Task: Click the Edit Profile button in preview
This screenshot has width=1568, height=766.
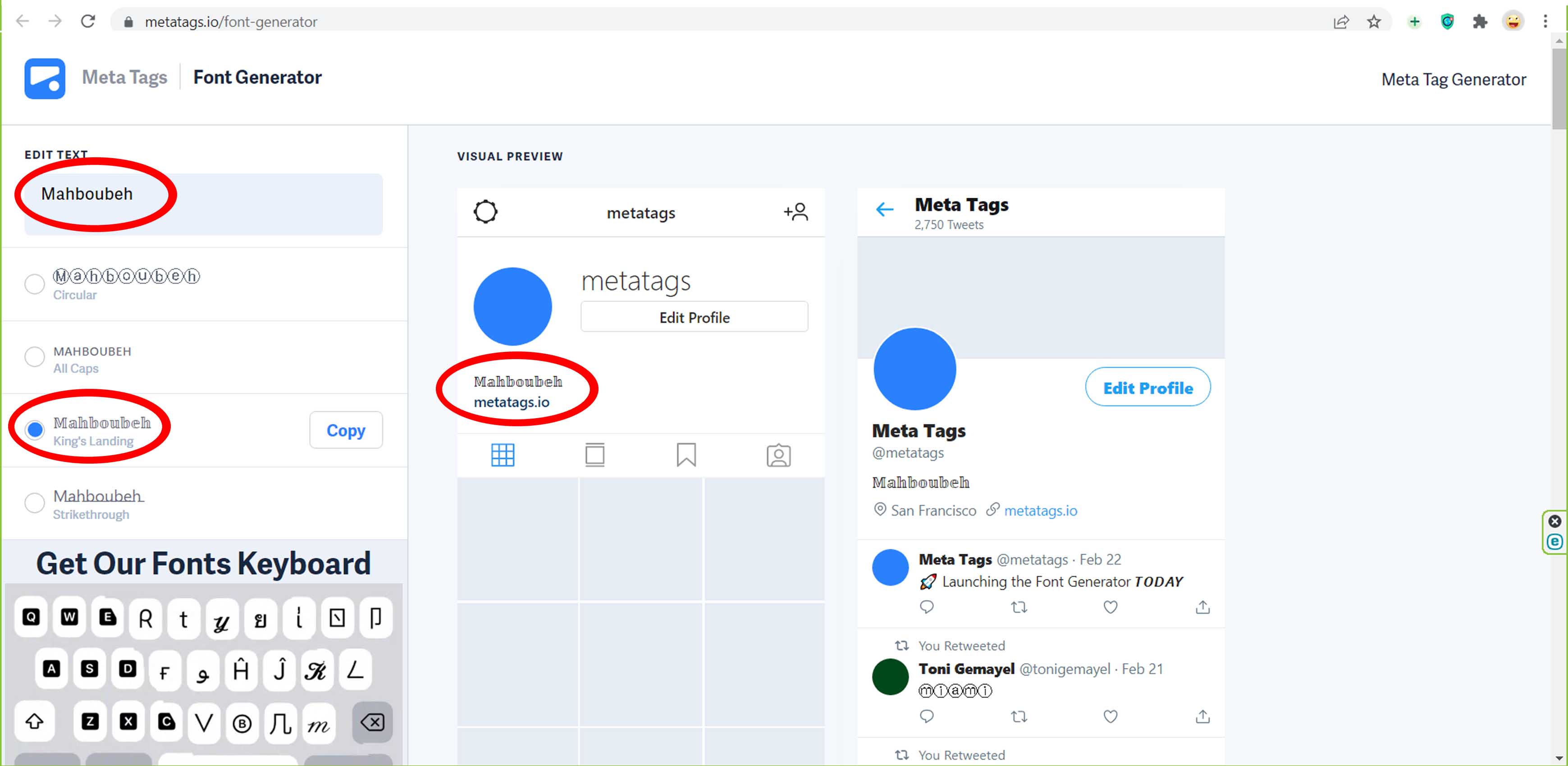Action: (x=693, y=318)
